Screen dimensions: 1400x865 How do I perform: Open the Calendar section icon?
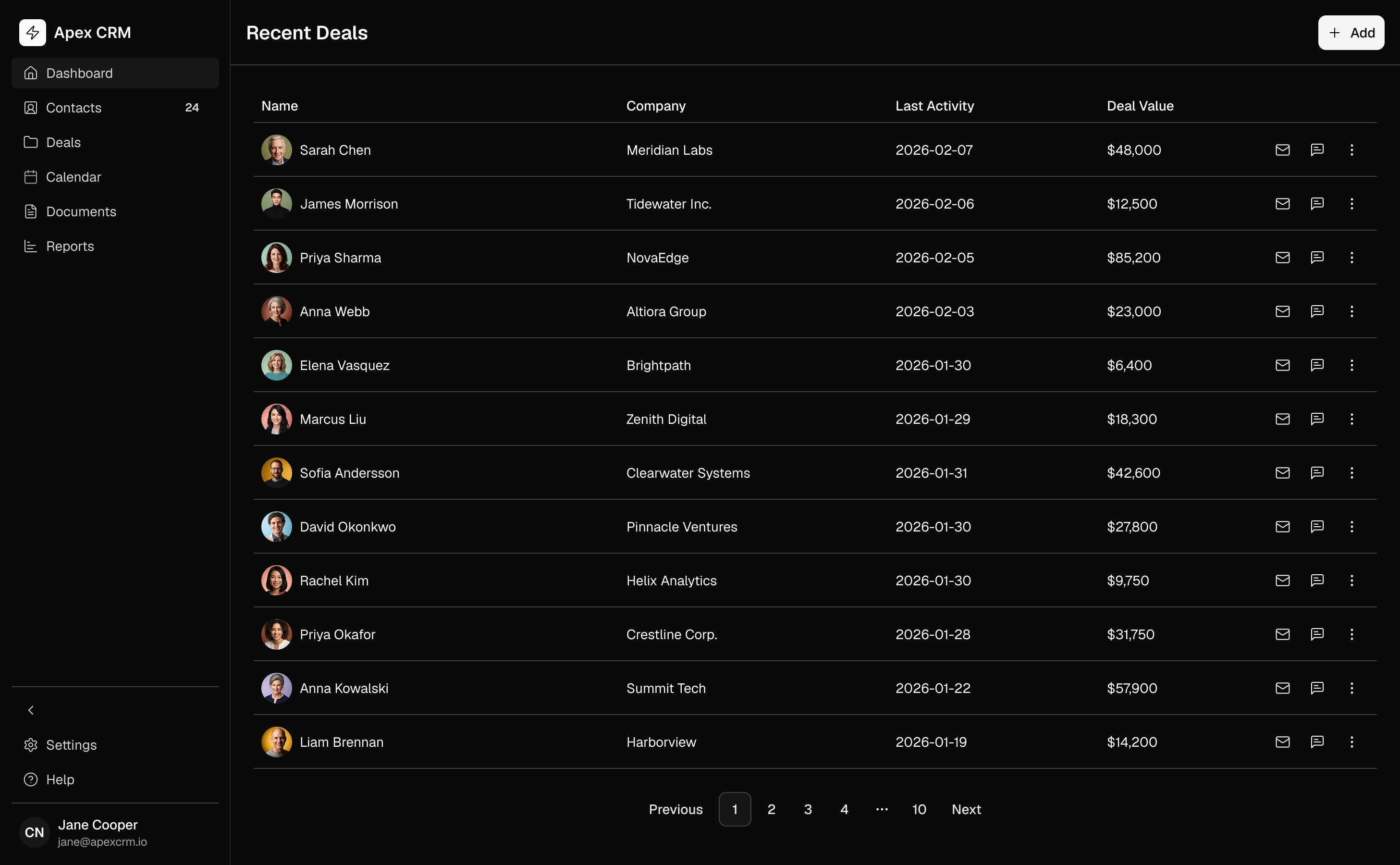(31, 177)
